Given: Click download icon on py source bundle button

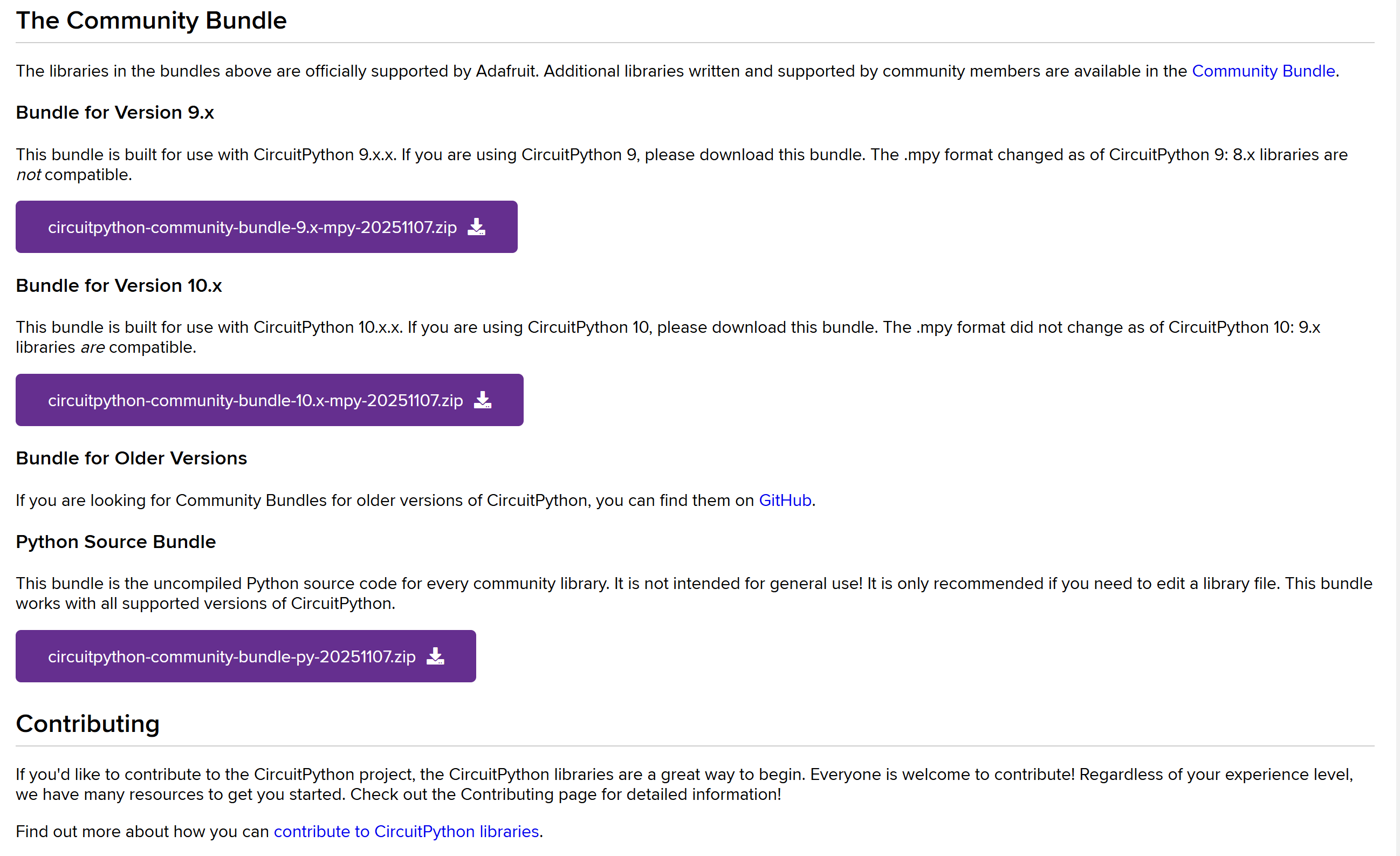Looking at the screenshot, I should (x=435, y=656).
